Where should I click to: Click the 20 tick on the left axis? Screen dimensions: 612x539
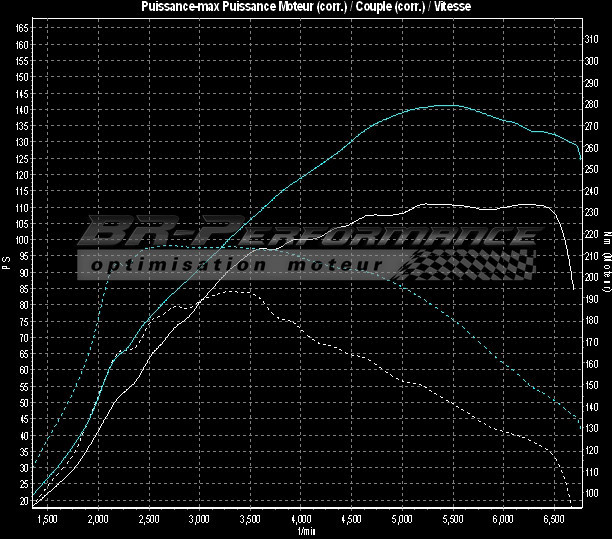22,500
